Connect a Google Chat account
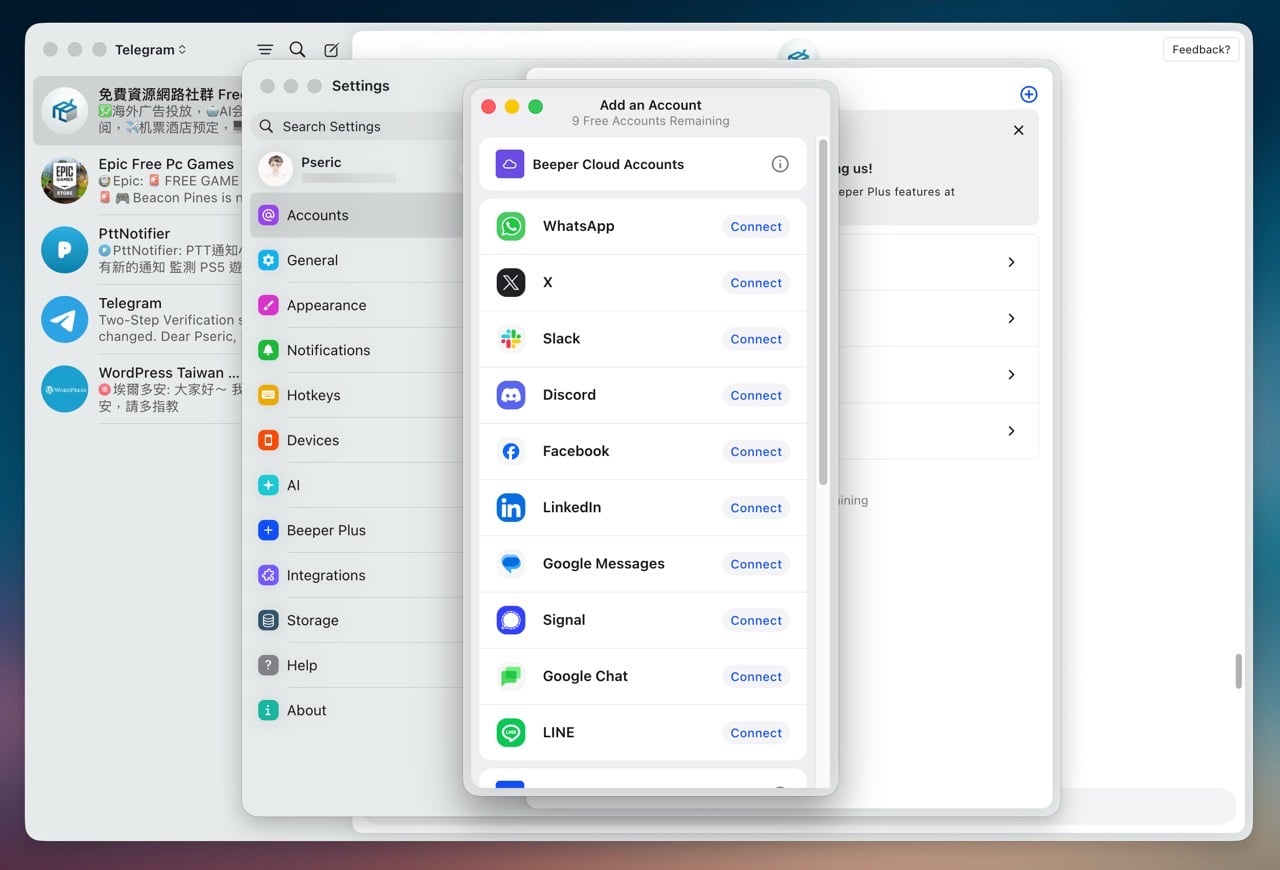Screen dimensions: 1280x870 (x=756, y=677)
